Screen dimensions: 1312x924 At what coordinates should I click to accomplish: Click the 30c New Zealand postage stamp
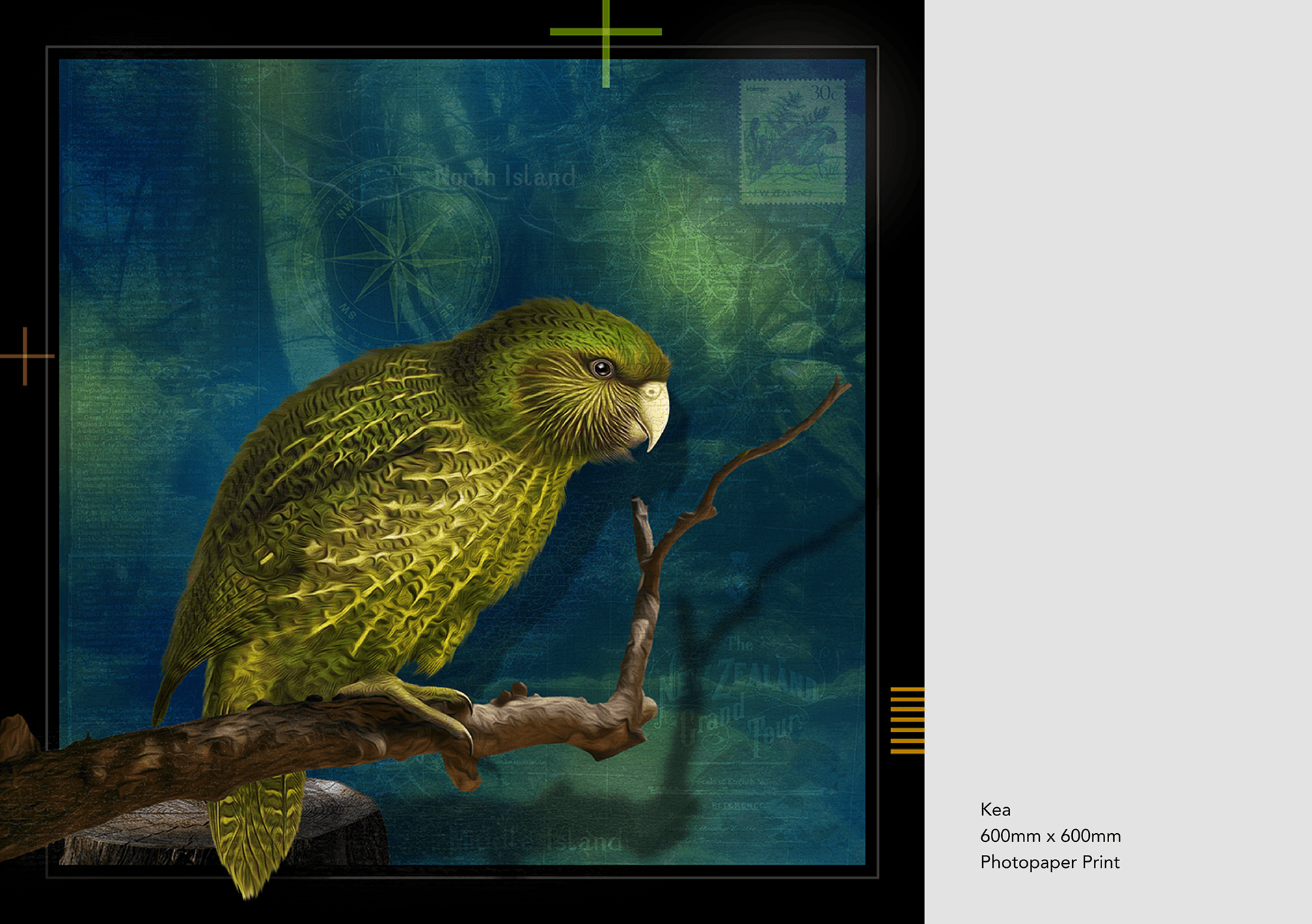[x=793, y=141]
